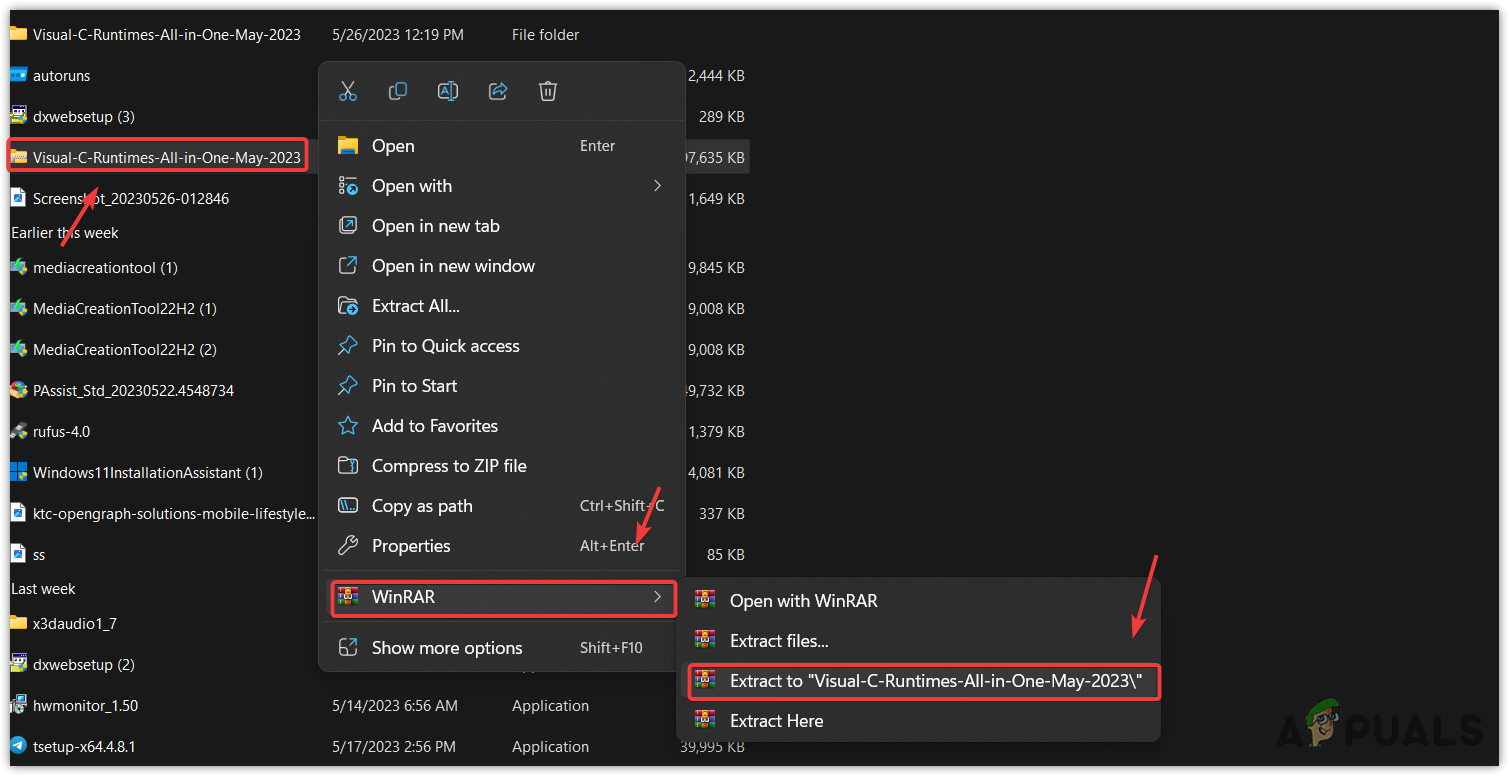
Task: Open Properties from the context menu
Action: [410, 546]
